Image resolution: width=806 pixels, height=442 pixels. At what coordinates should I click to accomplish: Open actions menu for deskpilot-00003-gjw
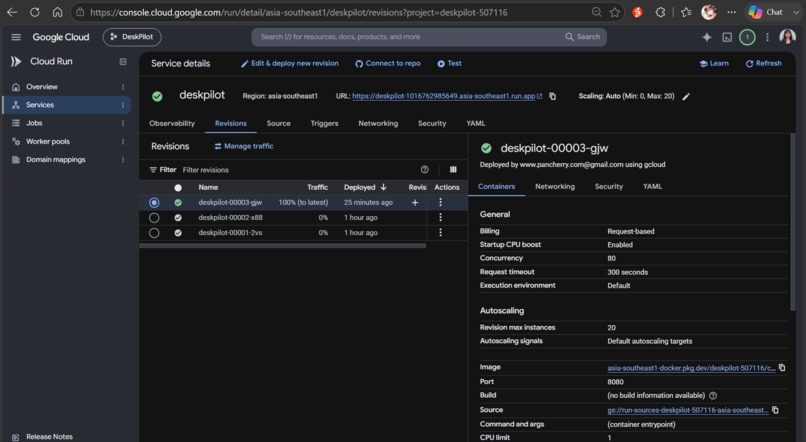(x=441, y=202)
